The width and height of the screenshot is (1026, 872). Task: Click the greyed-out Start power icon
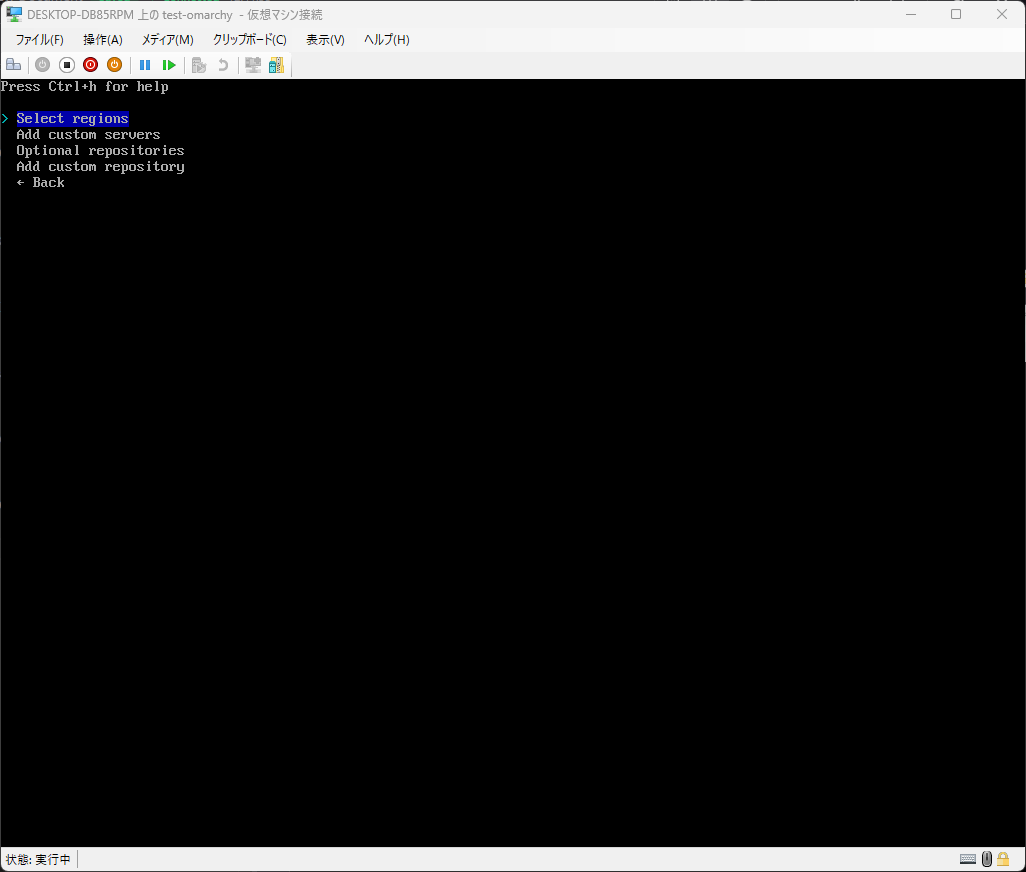point(43,65)
